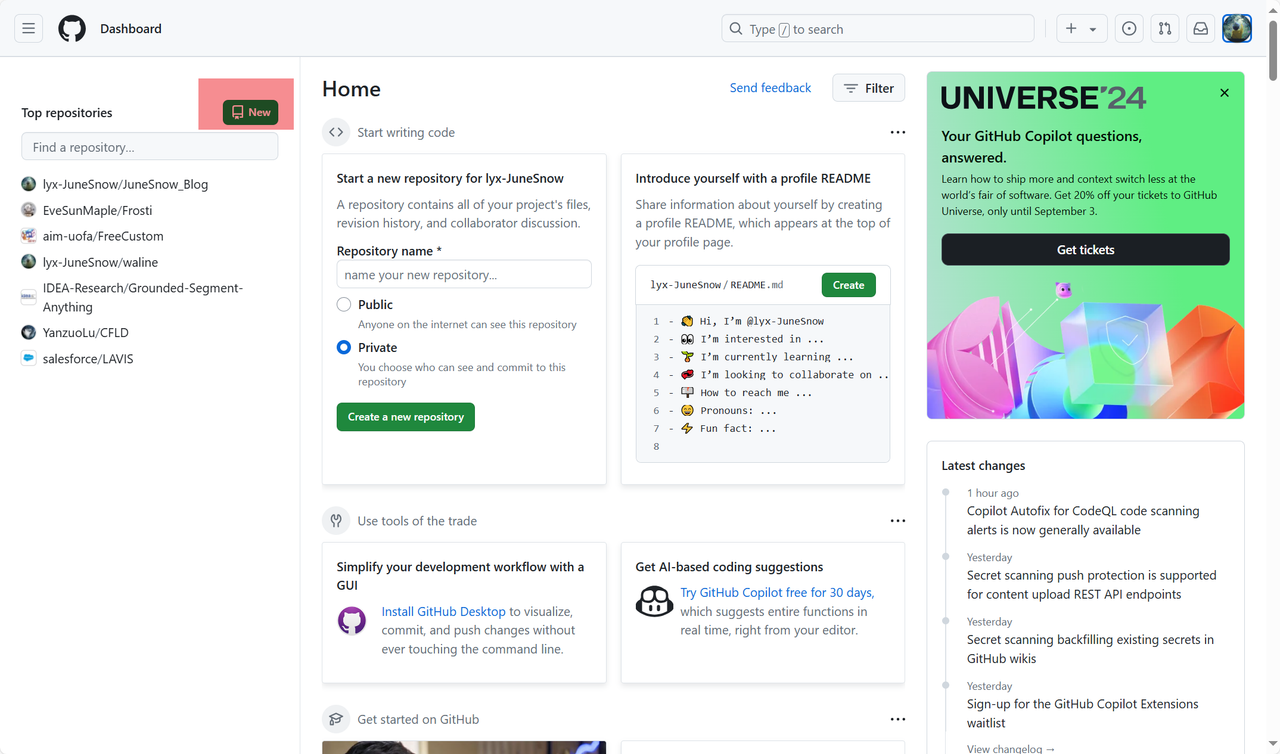Viewport: 1280px width, 754px height.
Task: Focus the Repository name input field
Action: click(464, 275)
